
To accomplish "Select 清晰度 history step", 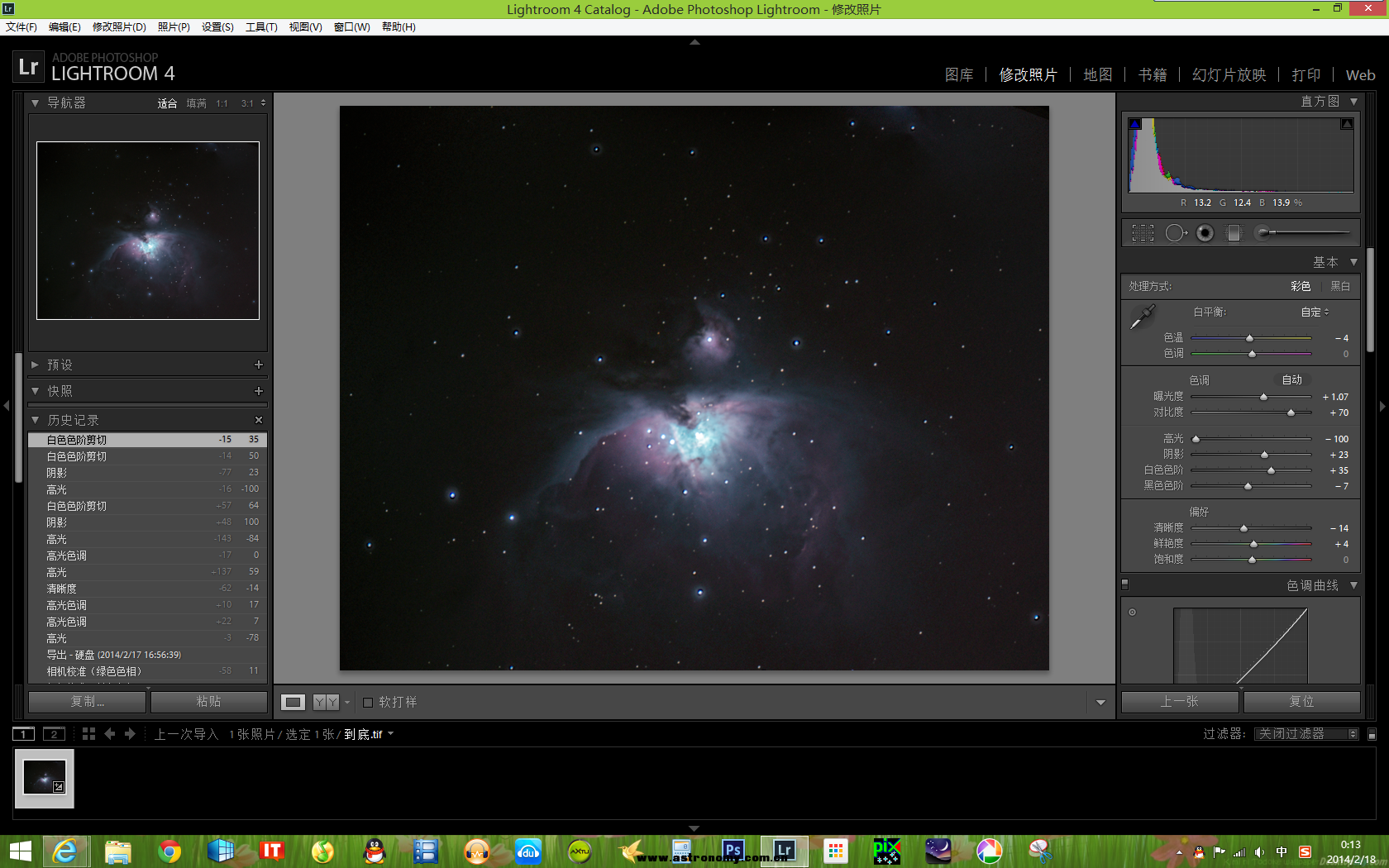I will coord(147,589).
